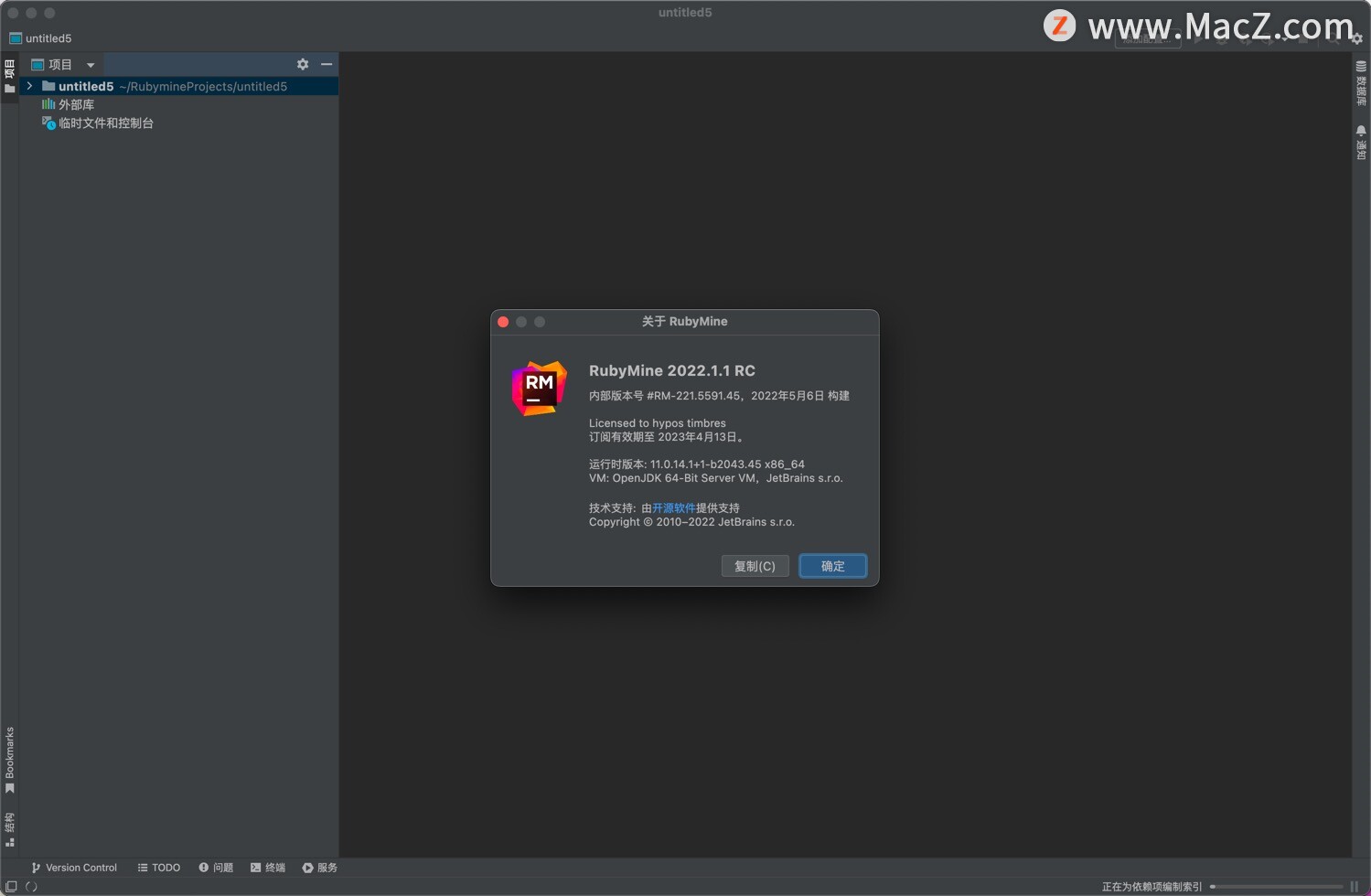Viewport: 1371px width, 896px height.
Task: Open project panel gear options
Action: (303, 64)
